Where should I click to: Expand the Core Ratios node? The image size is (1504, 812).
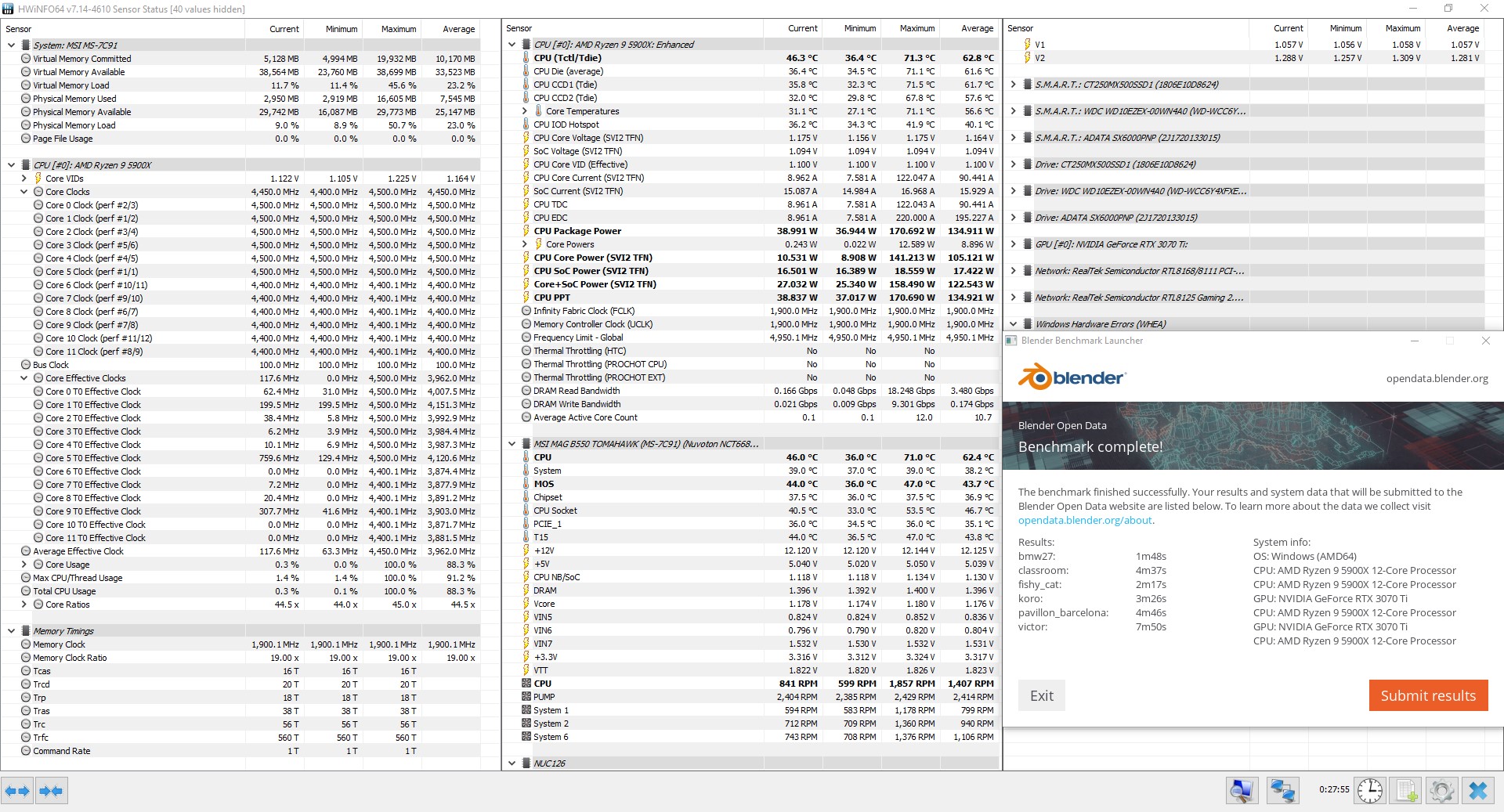click(24, 604)
